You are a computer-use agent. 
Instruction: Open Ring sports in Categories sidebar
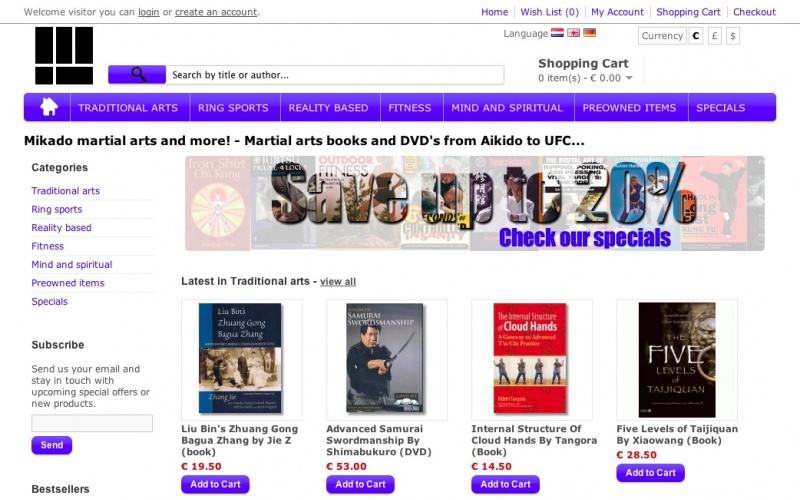[x=57, y=209]
